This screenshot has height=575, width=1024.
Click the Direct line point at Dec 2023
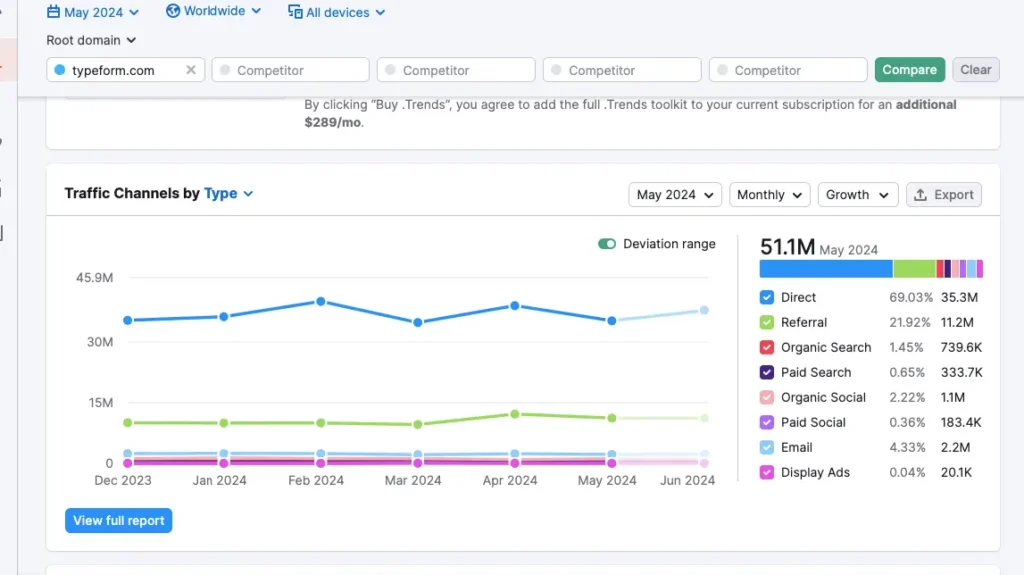pos(128,320)
